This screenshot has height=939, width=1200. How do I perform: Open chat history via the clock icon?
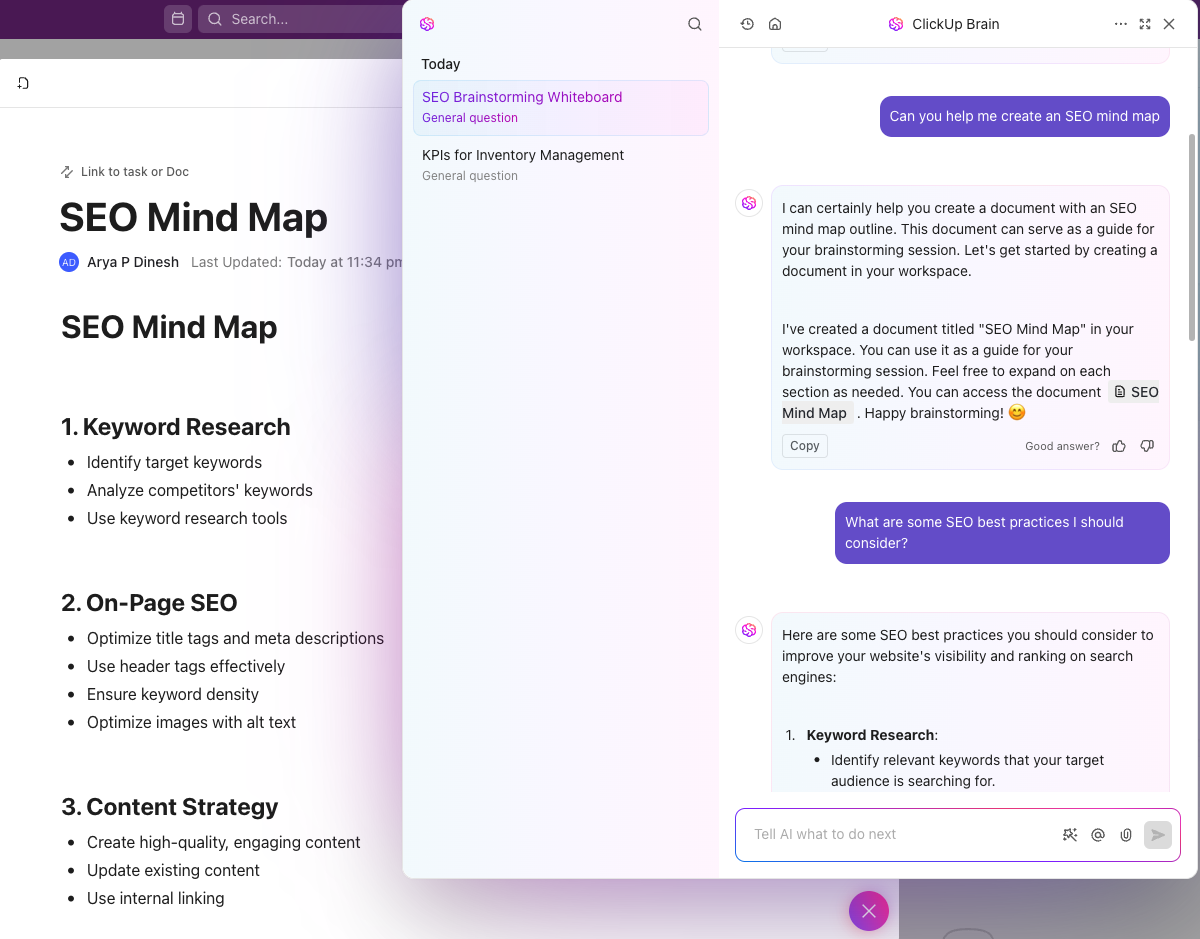(746, 23)
